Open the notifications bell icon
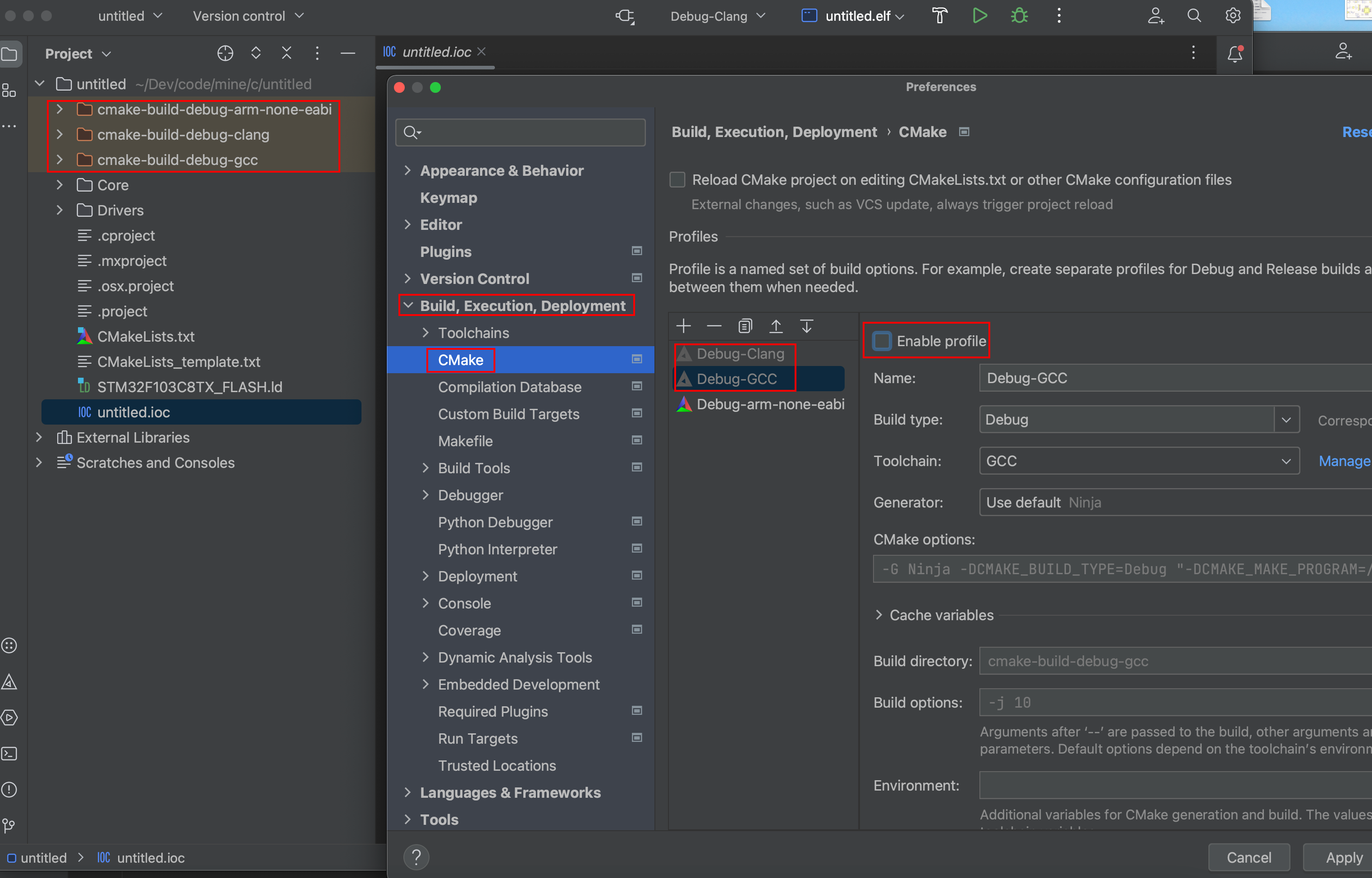Viewport: 1372px width, 878px height. click(x=1235, y=54)
